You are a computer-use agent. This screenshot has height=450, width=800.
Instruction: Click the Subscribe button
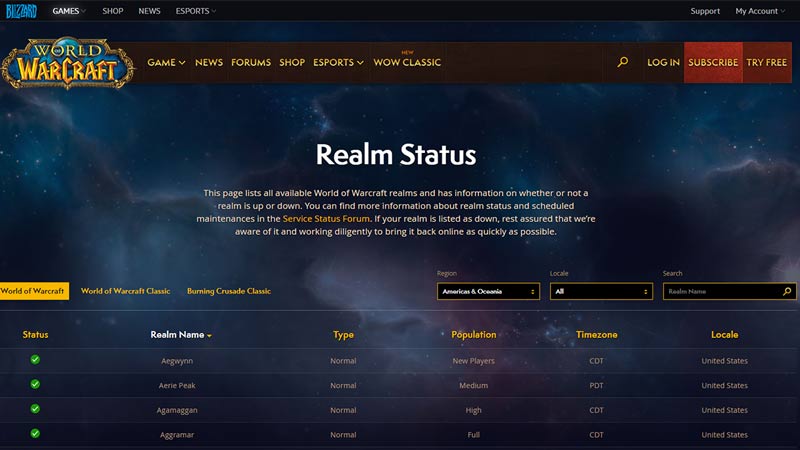pos(713,62)
